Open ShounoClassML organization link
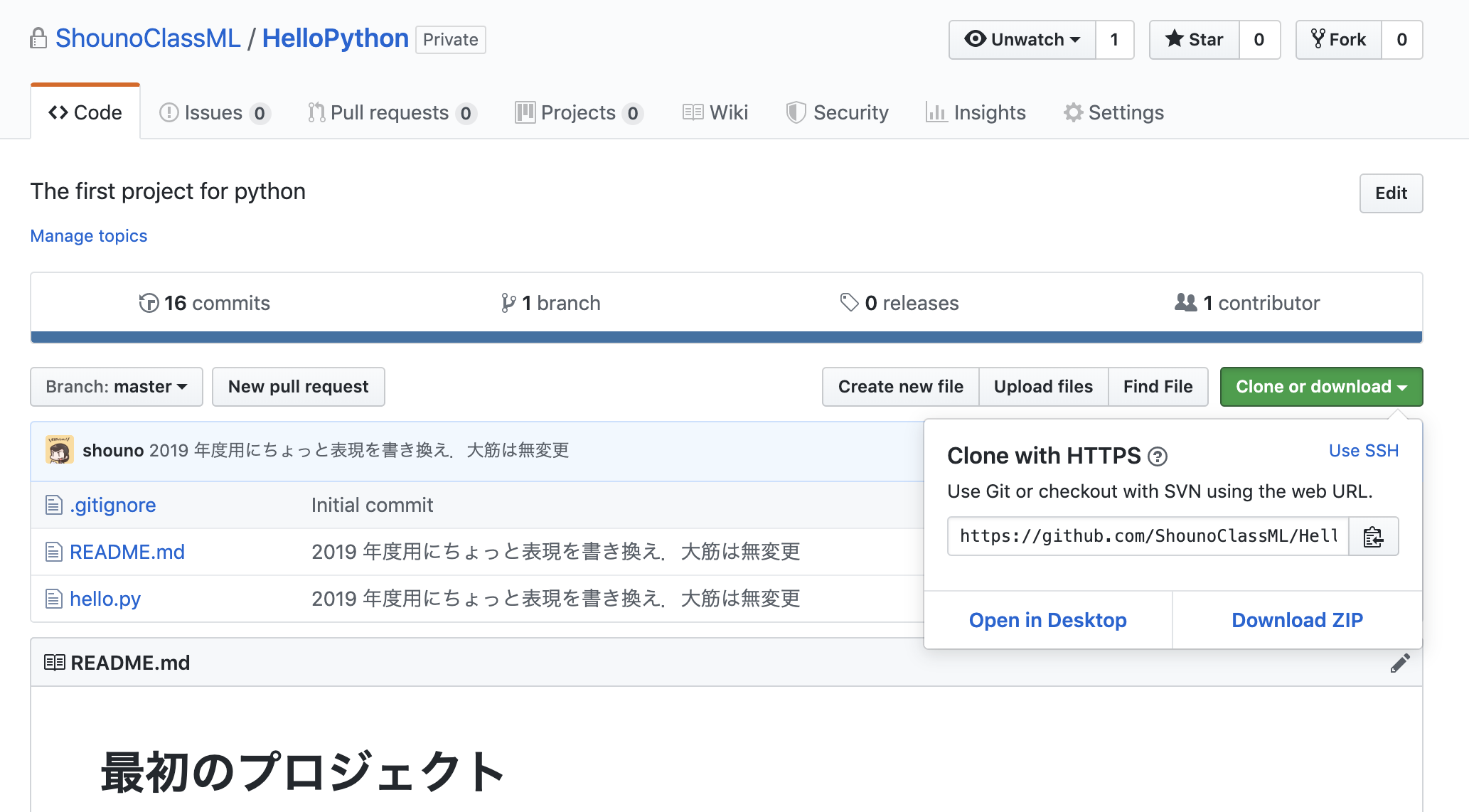Image resolution: width=1469 pixels, height=812 pixels. pos(148,38)
